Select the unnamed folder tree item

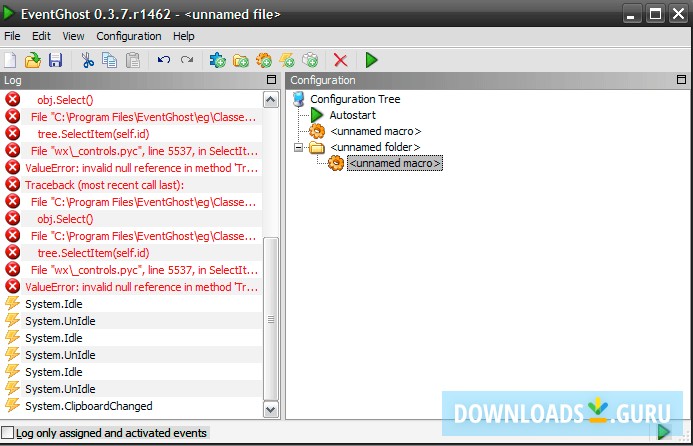(x=375, y=147)
